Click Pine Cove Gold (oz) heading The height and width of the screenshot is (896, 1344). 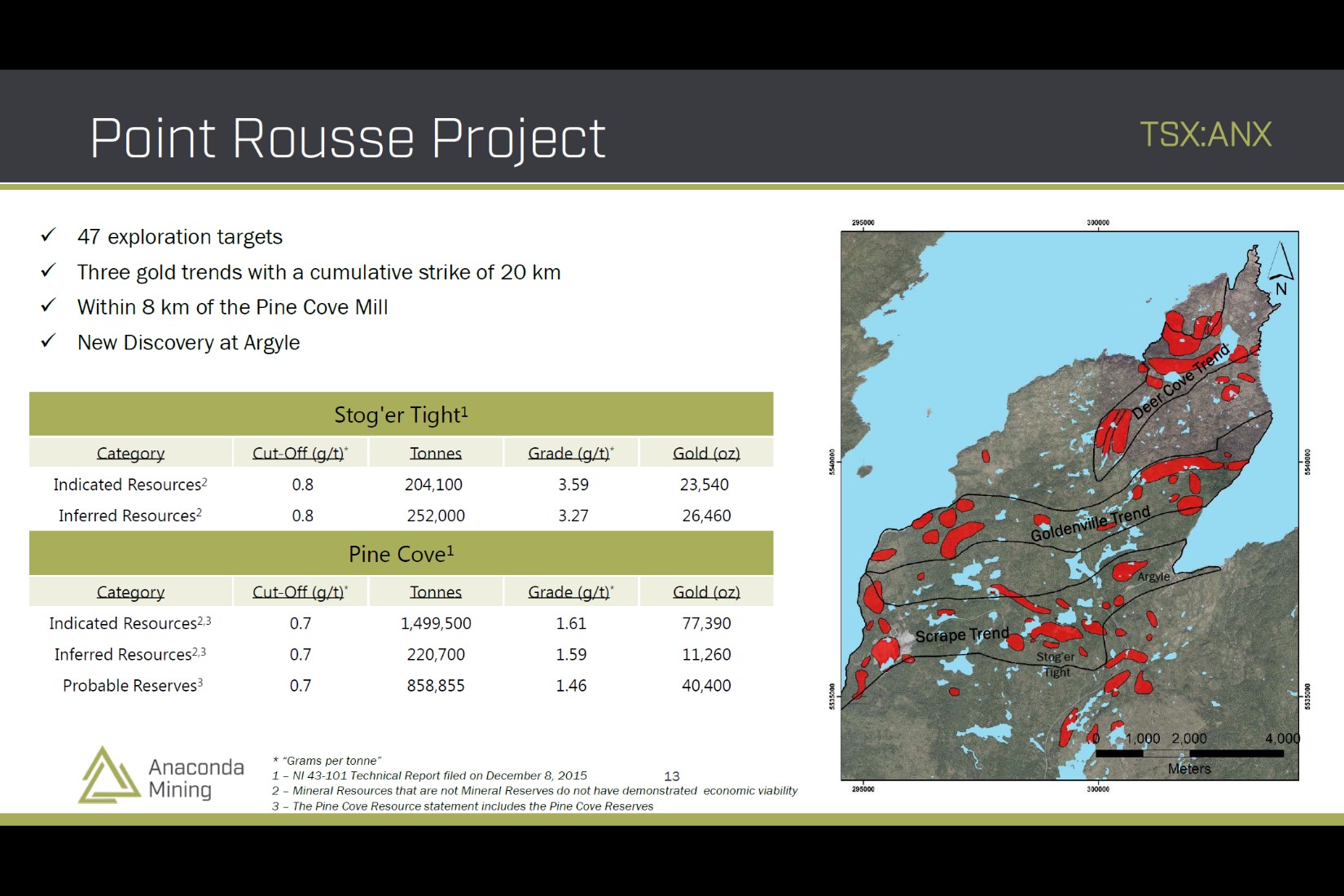point(706,592)
